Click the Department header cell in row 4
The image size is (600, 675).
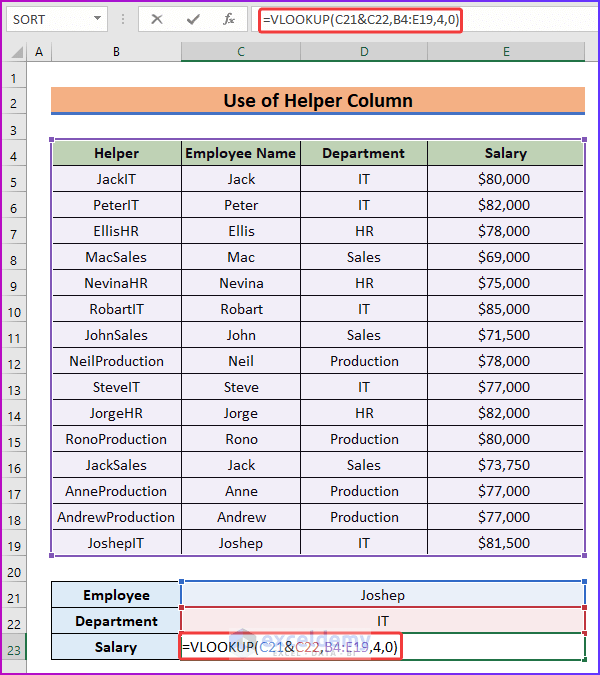click(364, 153)
